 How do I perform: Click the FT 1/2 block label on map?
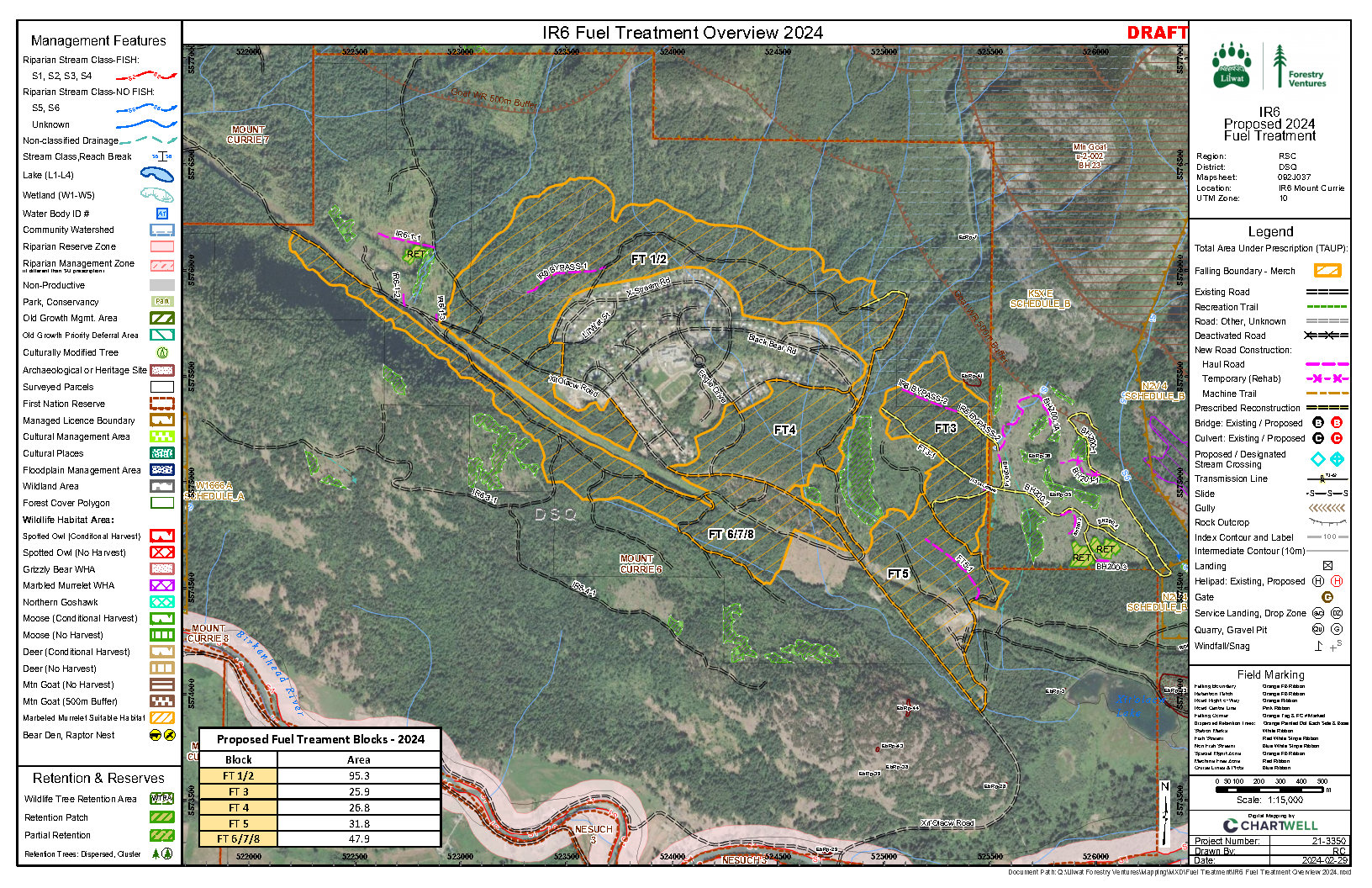coord(649,260)
